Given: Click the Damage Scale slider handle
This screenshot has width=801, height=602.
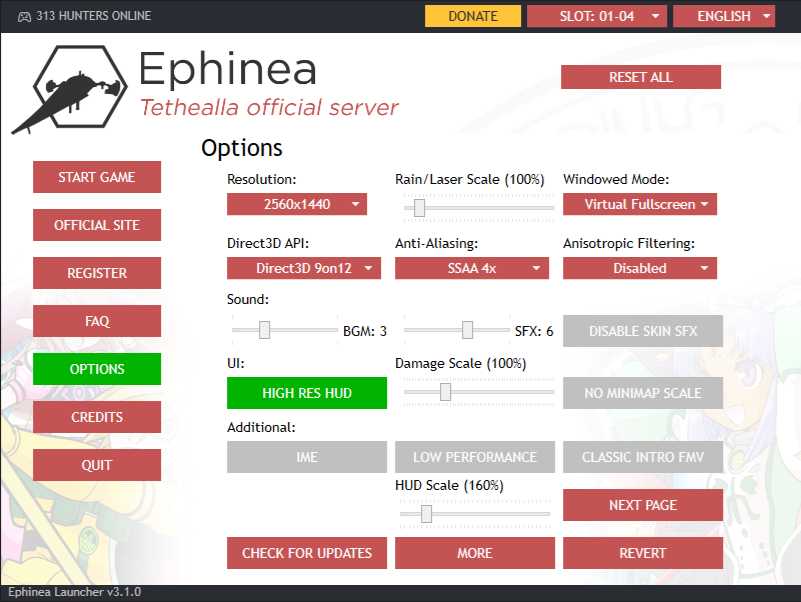Looking at the screenshot, I should (x=445, y=392).
